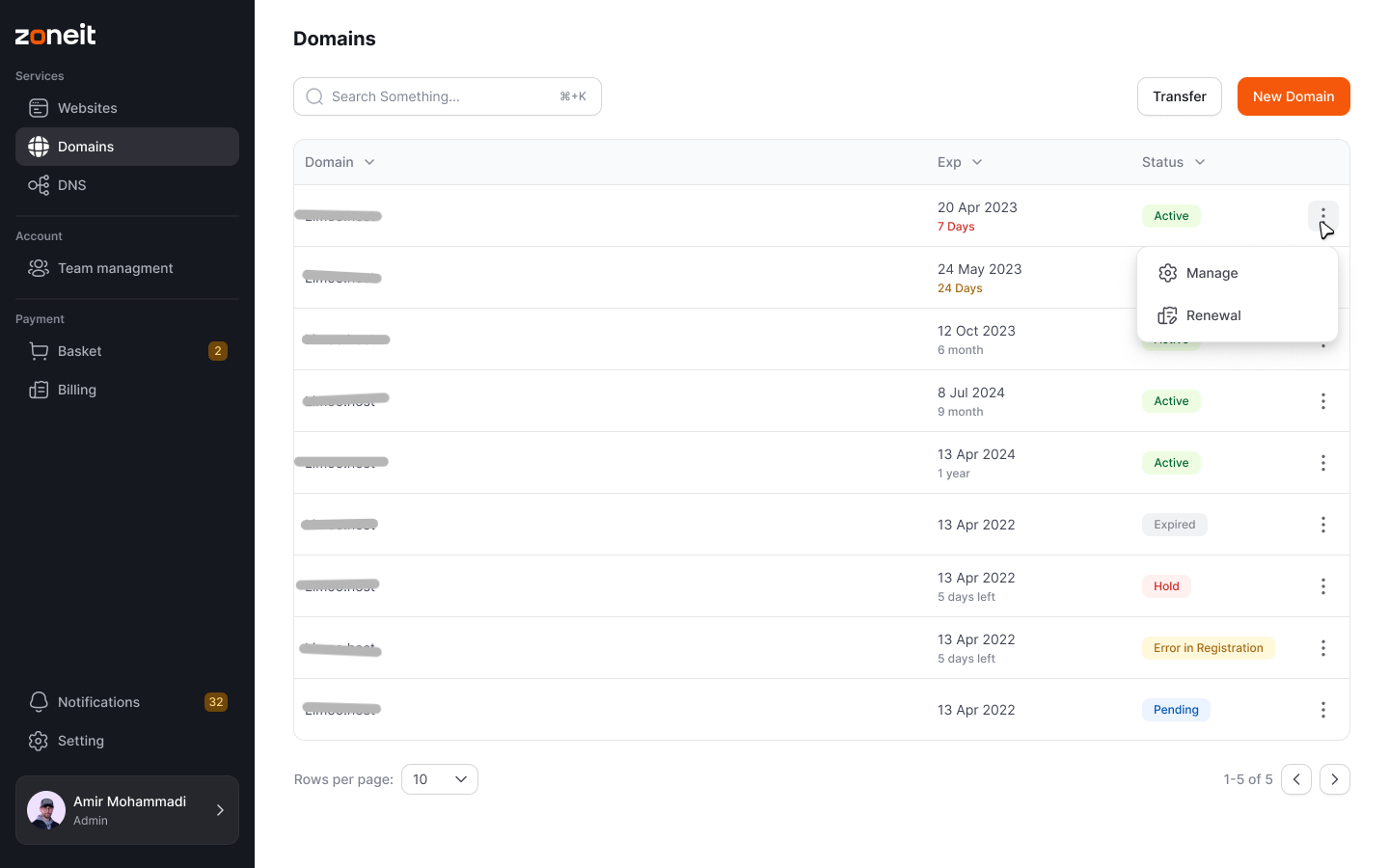Click the Expired status badge

coord(1175,525)
